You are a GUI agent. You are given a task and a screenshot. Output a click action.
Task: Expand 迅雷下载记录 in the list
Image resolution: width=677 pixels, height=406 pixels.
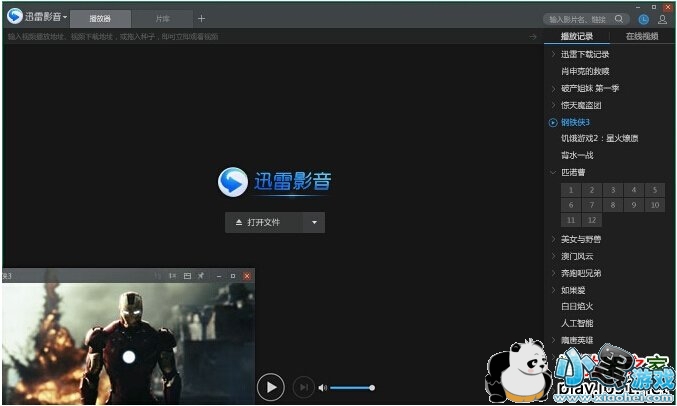click(553, 54)
